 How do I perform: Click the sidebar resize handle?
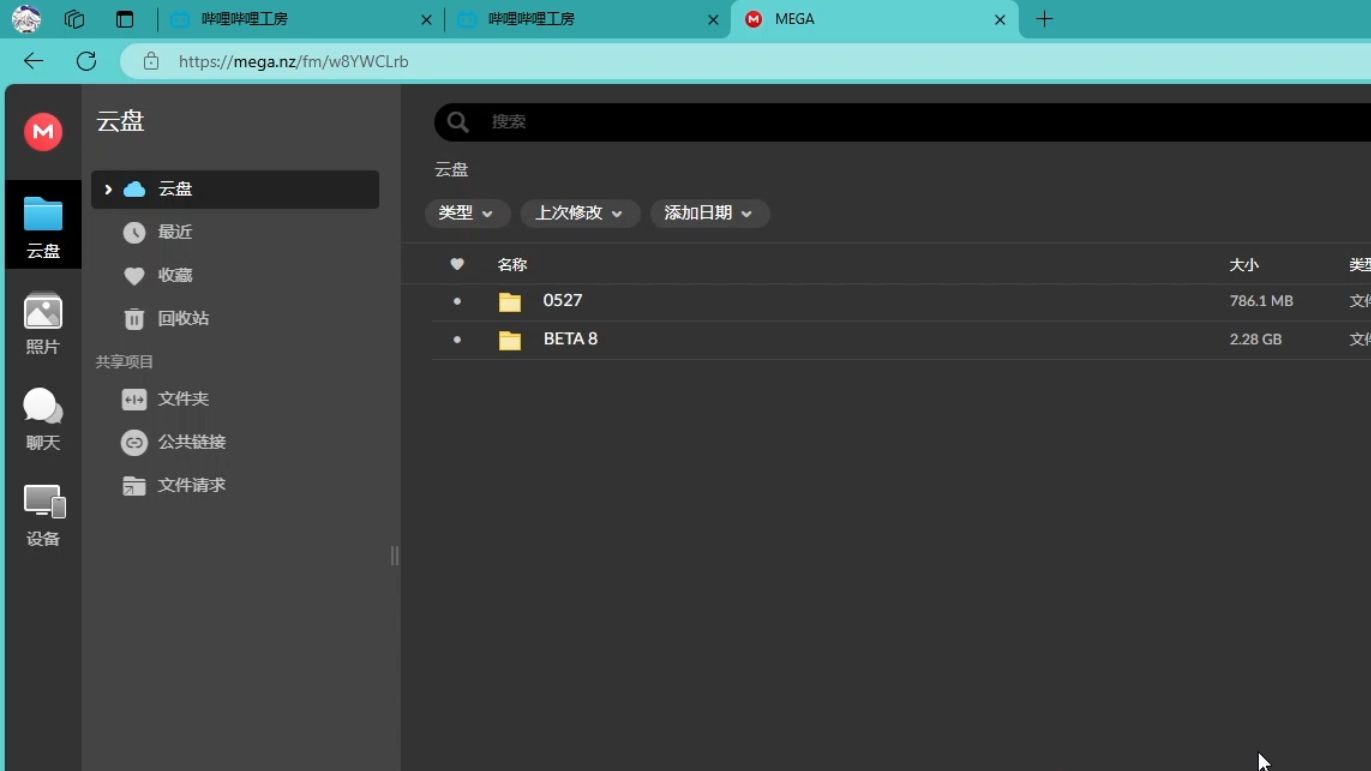pos(394,556)
